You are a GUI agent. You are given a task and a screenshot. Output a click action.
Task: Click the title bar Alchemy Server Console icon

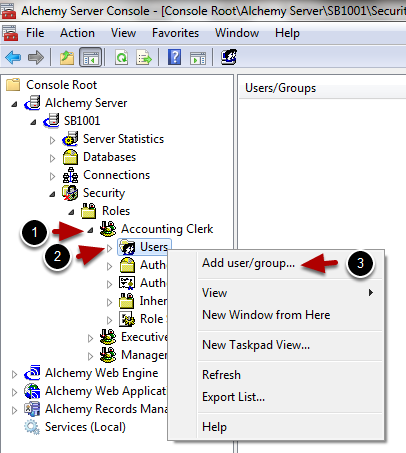[9, 11]
